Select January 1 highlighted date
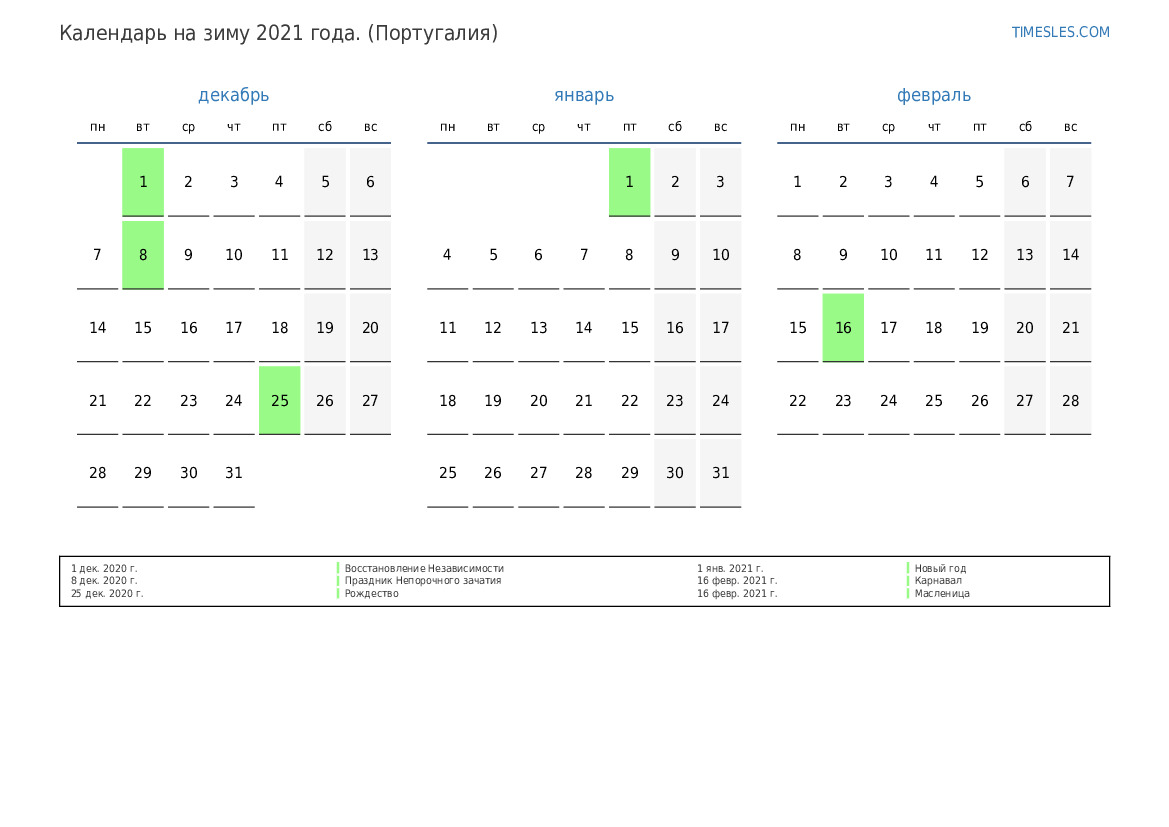 [629, 182]
